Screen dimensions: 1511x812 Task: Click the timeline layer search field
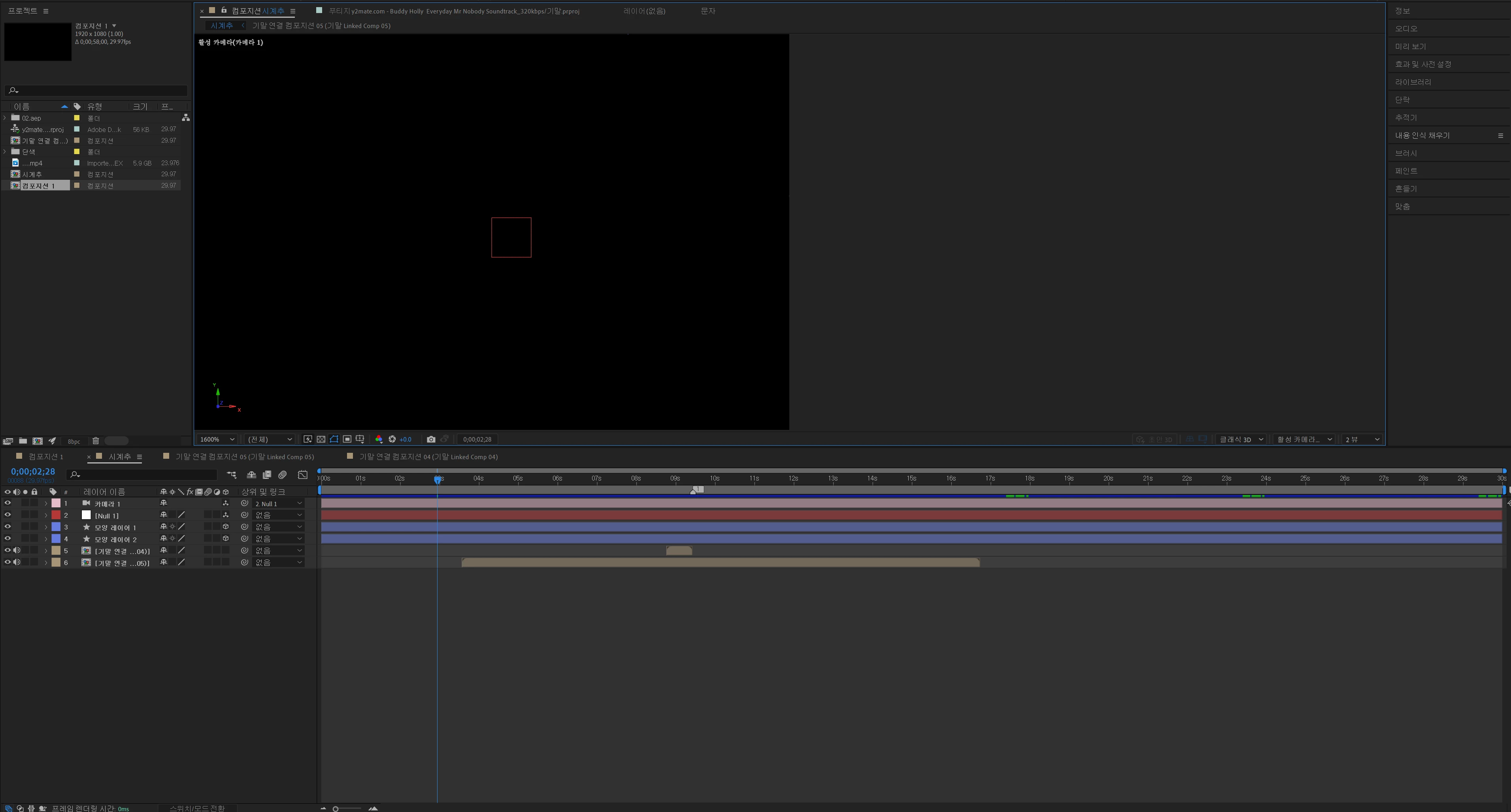144,474
